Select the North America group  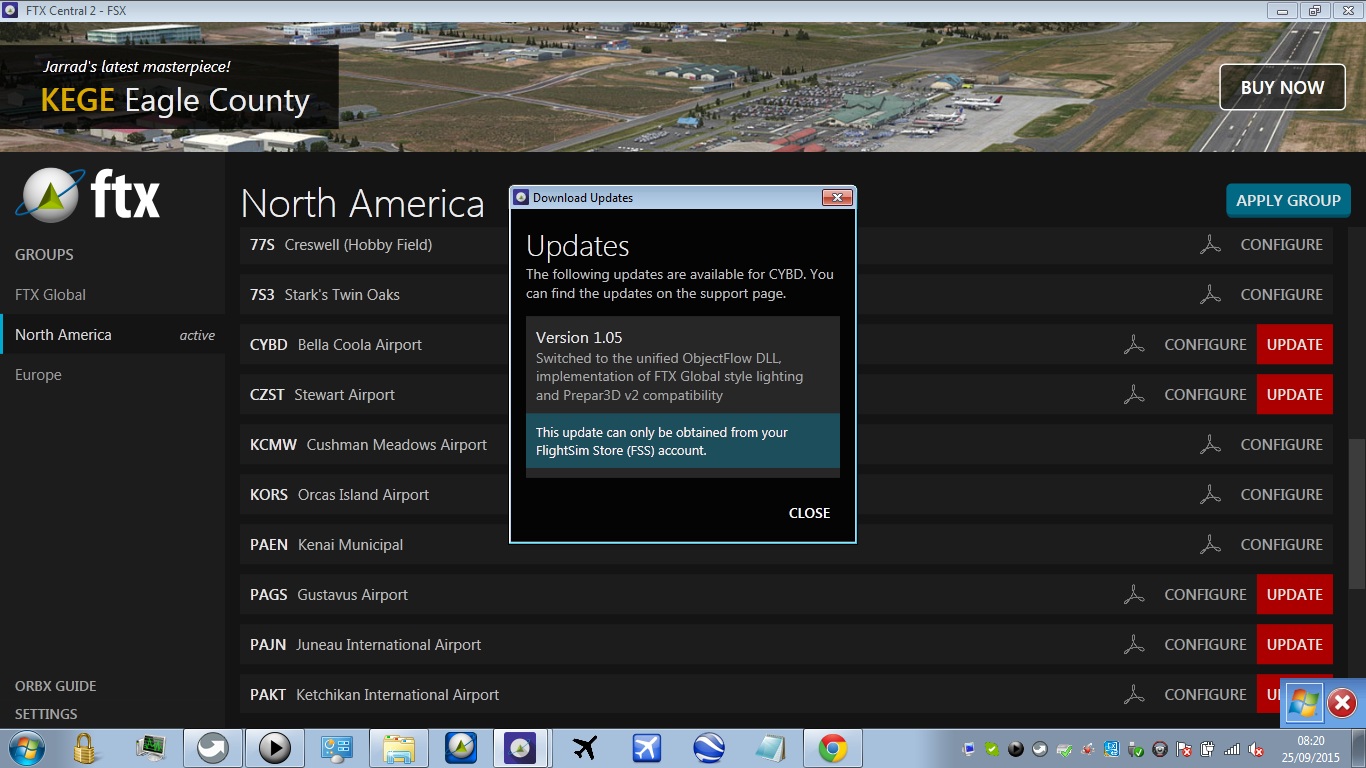(63, 335)
